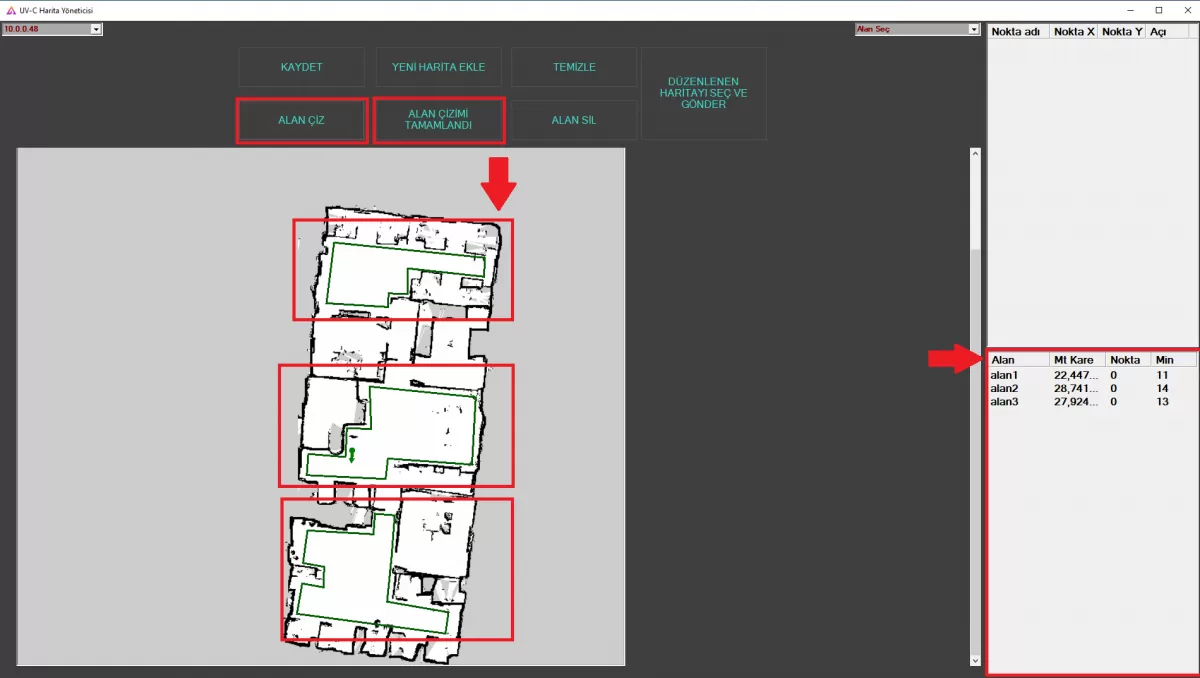The image size is (1200, 678).
Task: Select alan1 row in area list
Action: (x=1004, y=375)
